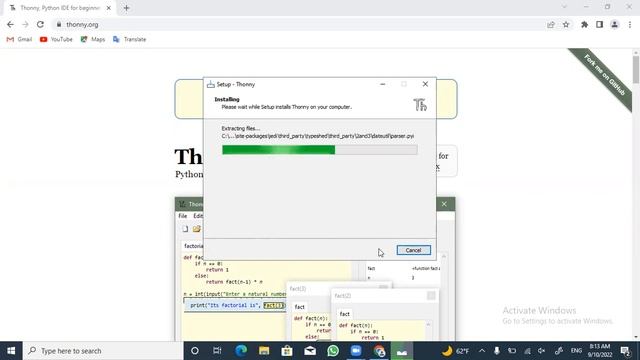The width and height of the screenshot is (640, 360).
Task: Launch Microsoft Edge from taskbar
Action: [241, 351]
